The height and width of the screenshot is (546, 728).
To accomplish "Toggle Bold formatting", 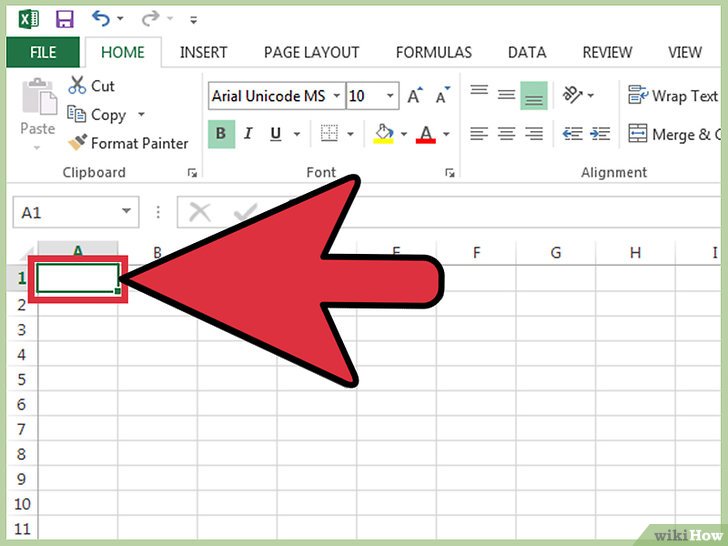I will pos(221,134).
